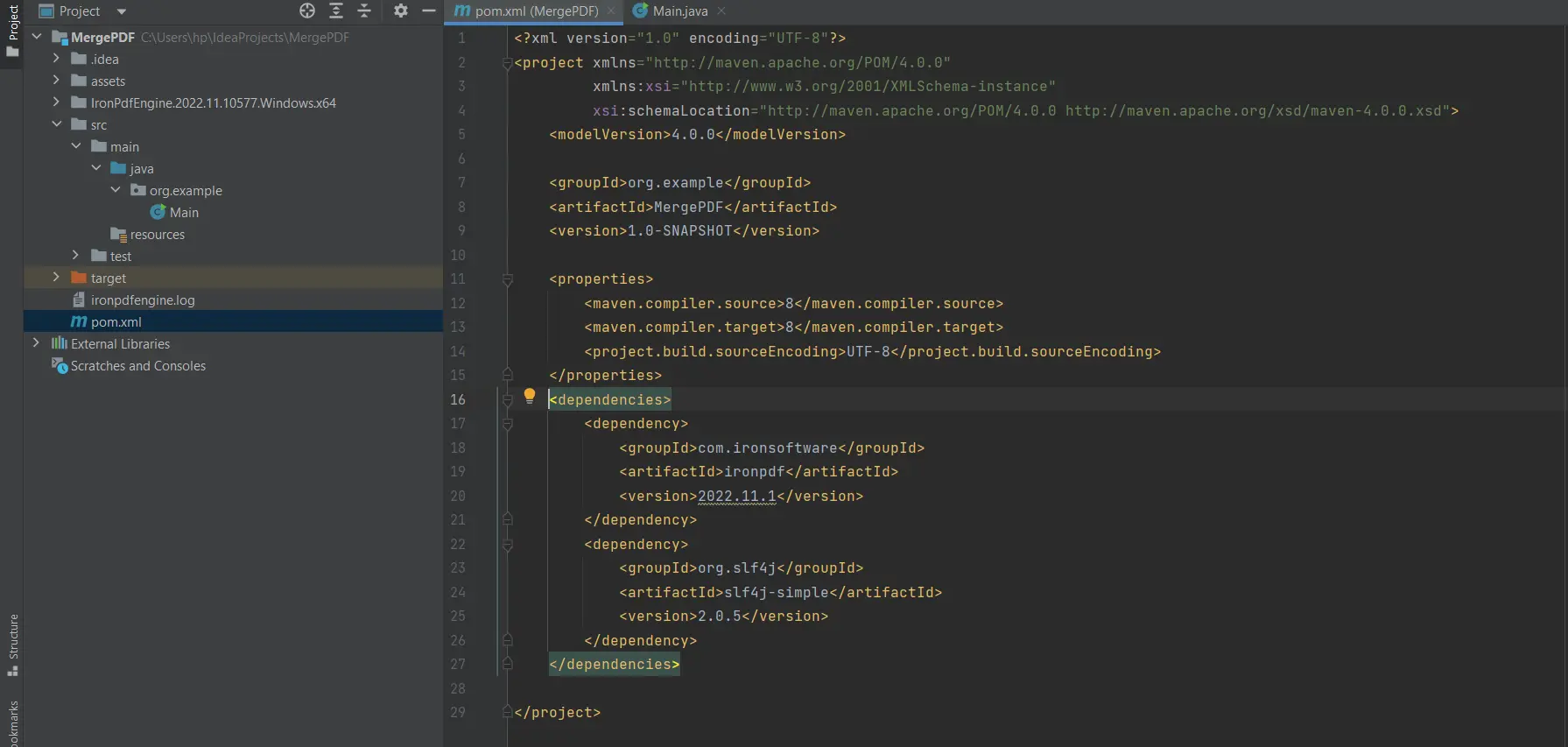Toggle the Structure tool window sidebar button
The image size is (1568, 747).
click(x=12, y=645)
